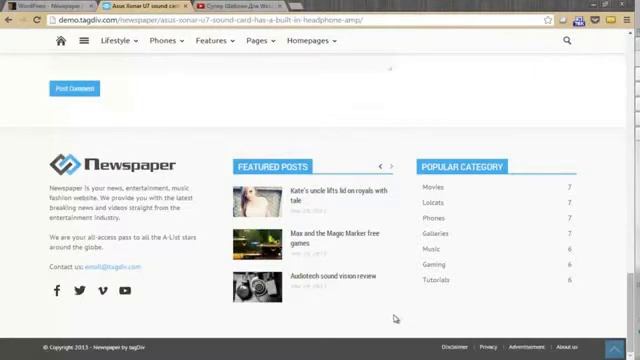This screenshot has height=360, width=640.
Task: Click the yellow extension icon in toolbar
Action: [611, 20]
